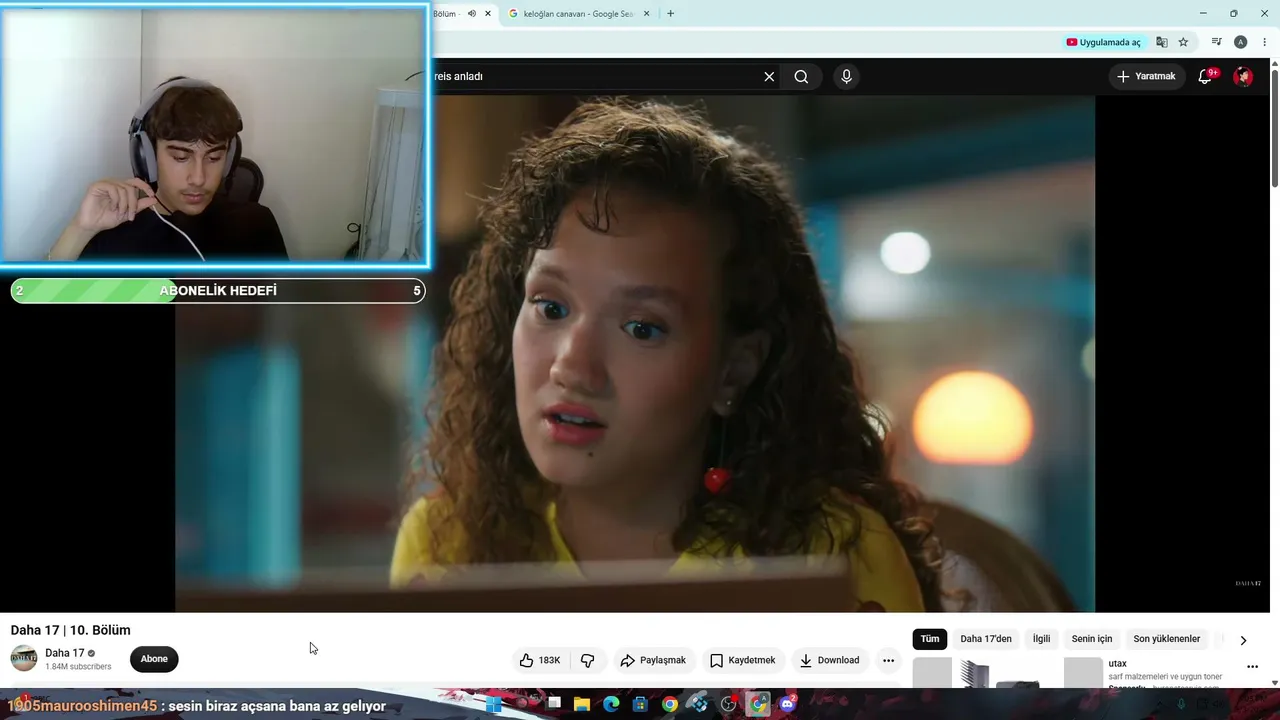Viewport: 1280px width, 720px height.
Task: Click the Paylaşmak share button
Action: tap(653, 660)
